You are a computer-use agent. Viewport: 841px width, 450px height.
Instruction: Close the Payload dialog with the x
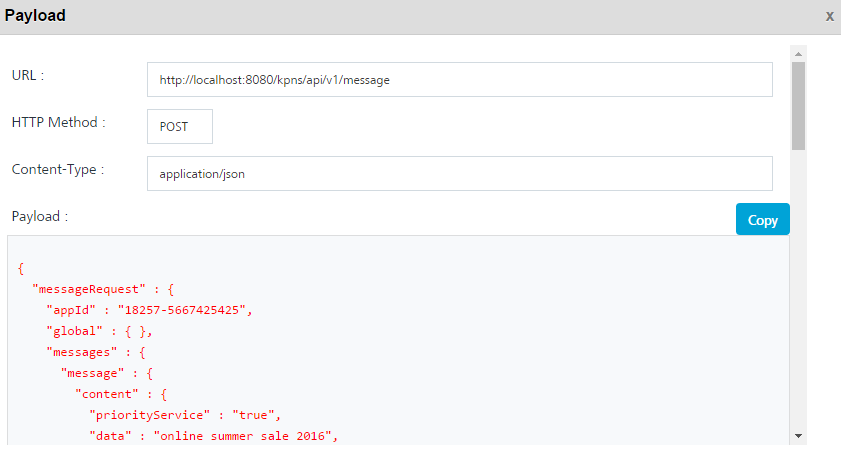tap(829, 17)
